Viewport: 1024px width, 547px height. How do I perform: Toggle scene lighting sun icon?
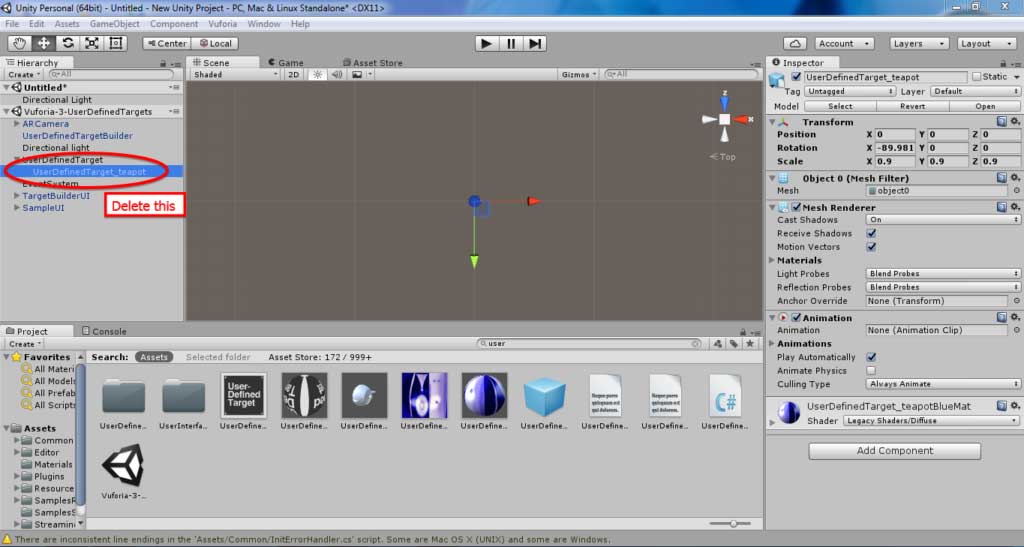(x=317, y=74)
